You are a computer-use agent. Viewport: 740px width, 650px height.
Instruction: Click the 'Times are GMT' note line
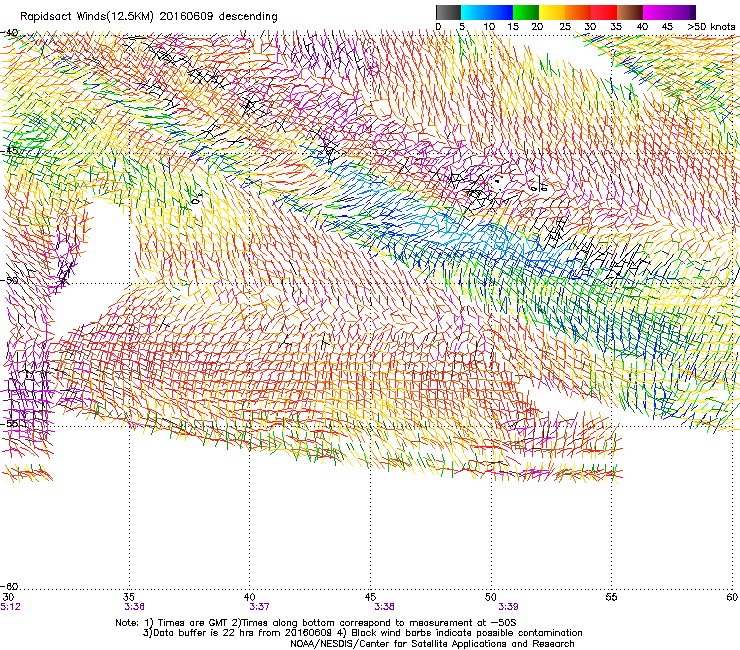click(x=316, y=623)
